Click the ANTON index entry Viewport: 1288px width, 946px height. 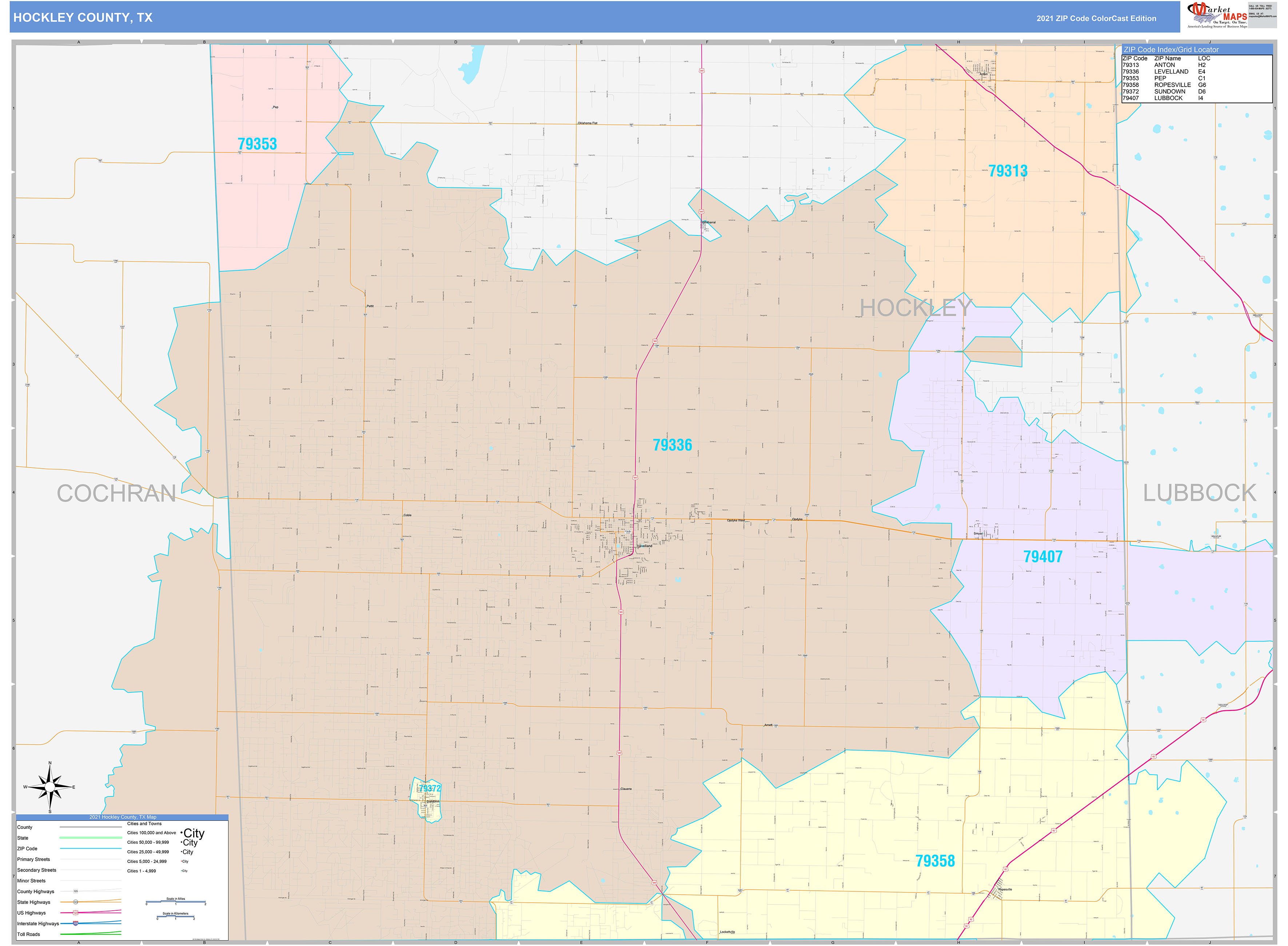pos(1165,65)
